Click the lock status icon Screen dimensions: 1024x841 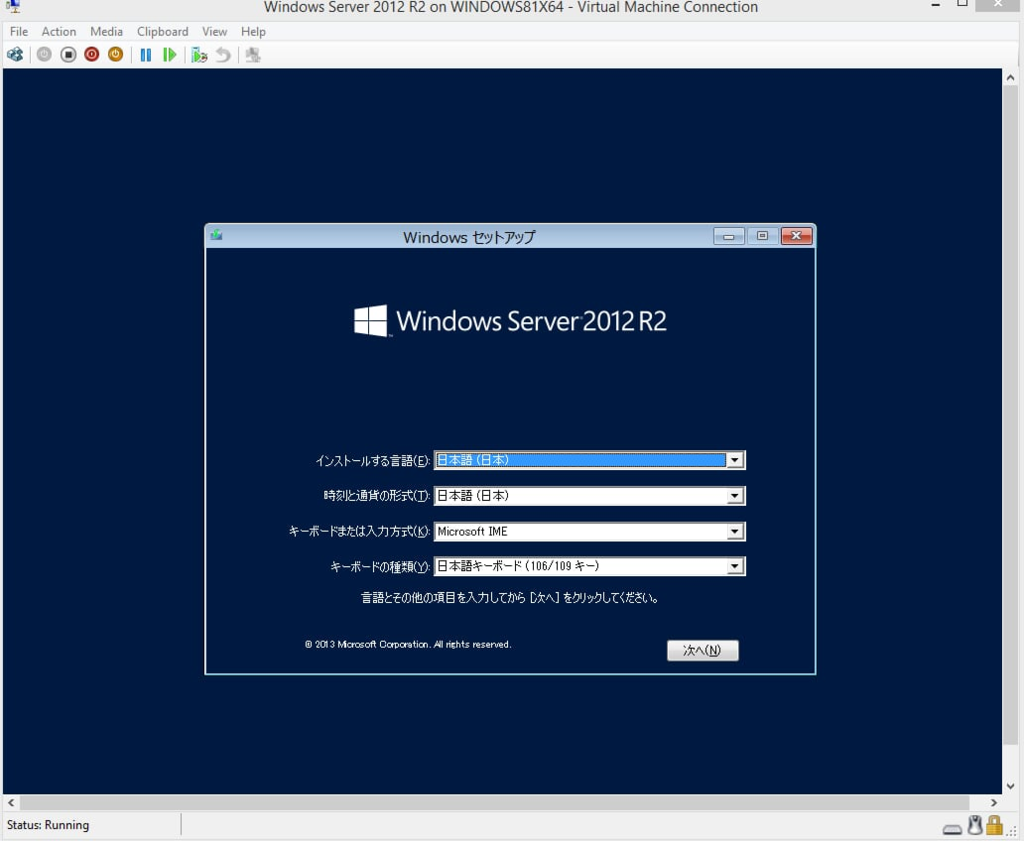(994, 825)
